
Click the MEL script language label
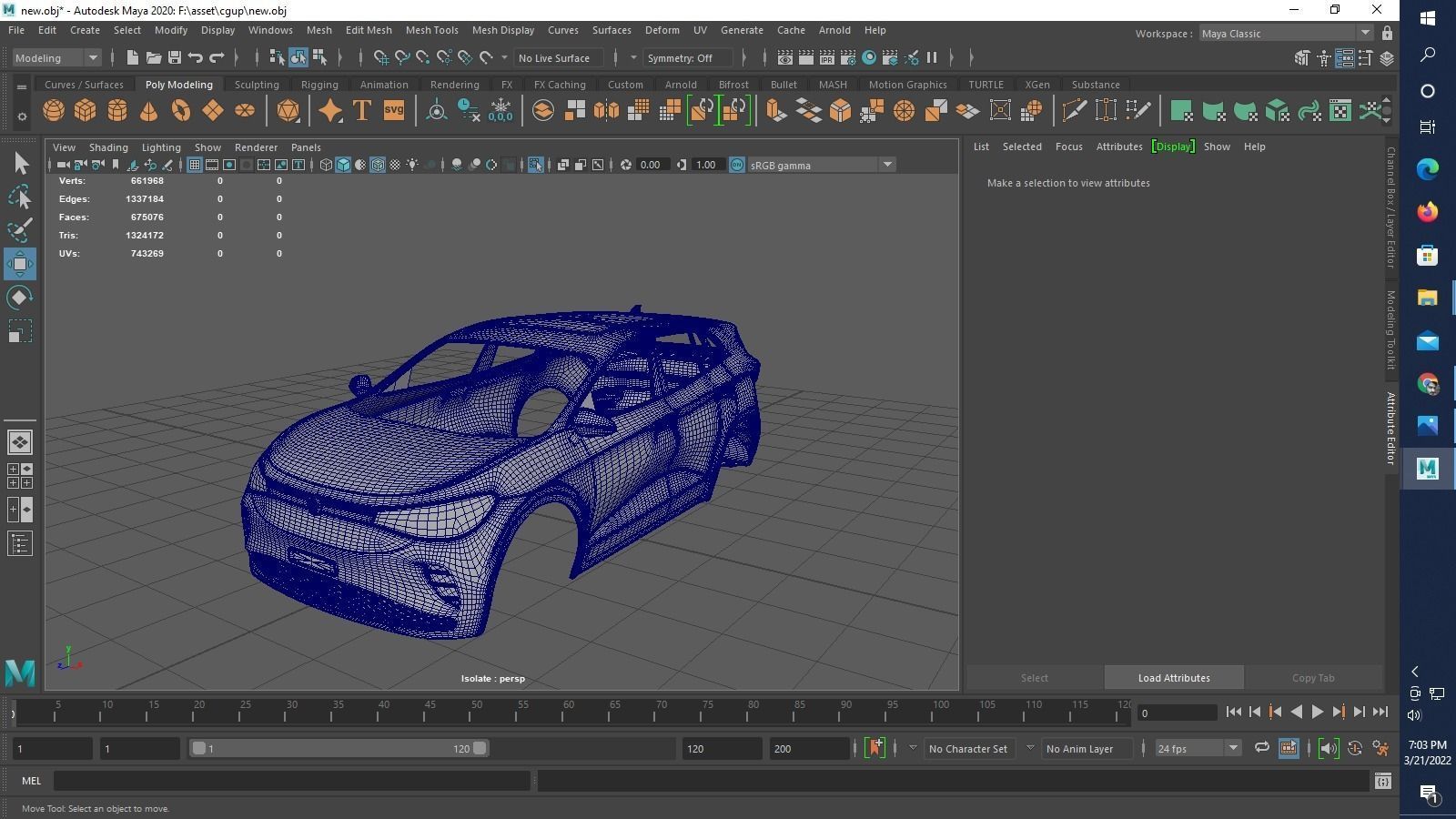(32, 781)
